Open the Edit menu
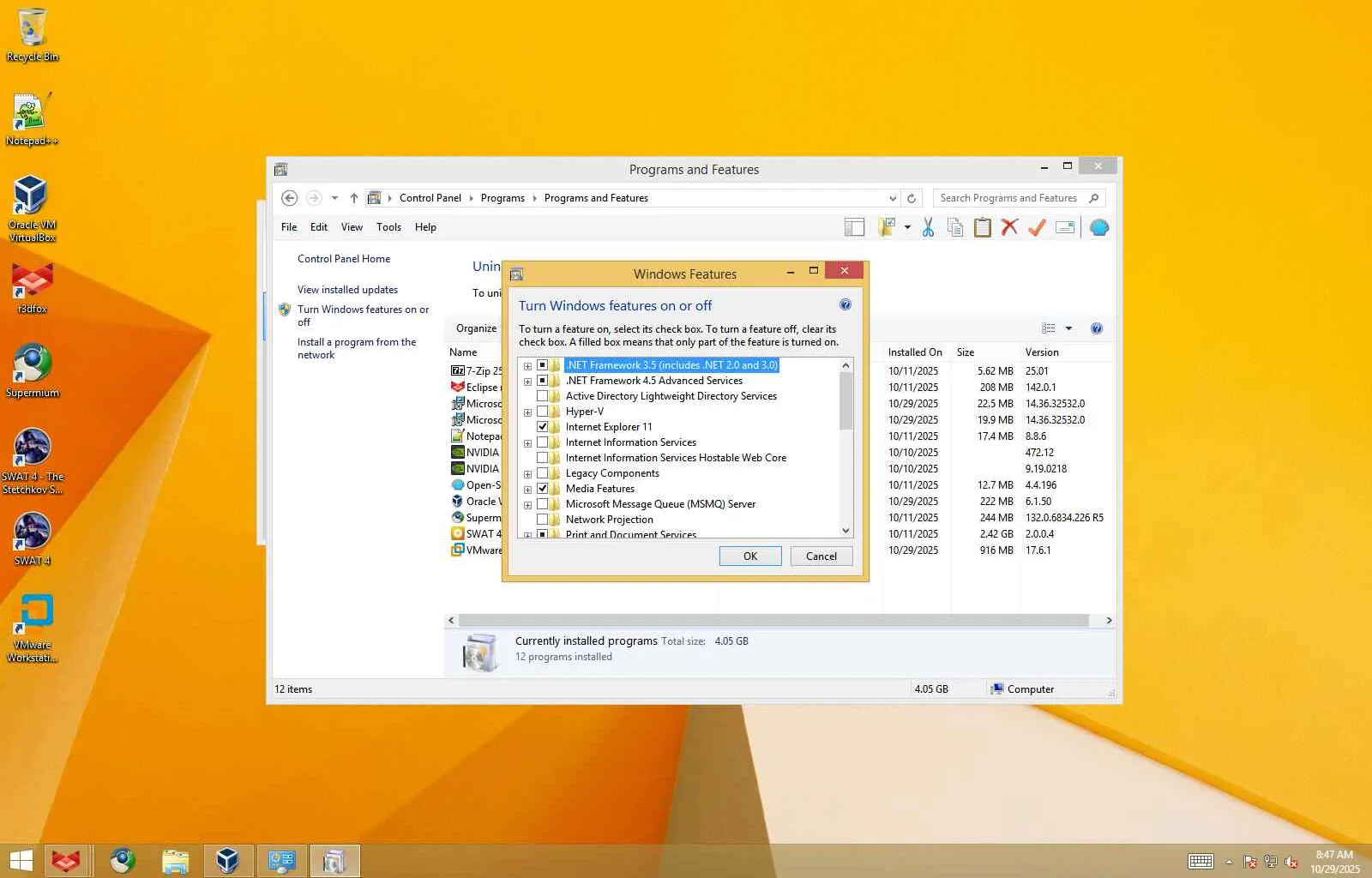This screenshot has width=1372, height=878. click(319, 227)
